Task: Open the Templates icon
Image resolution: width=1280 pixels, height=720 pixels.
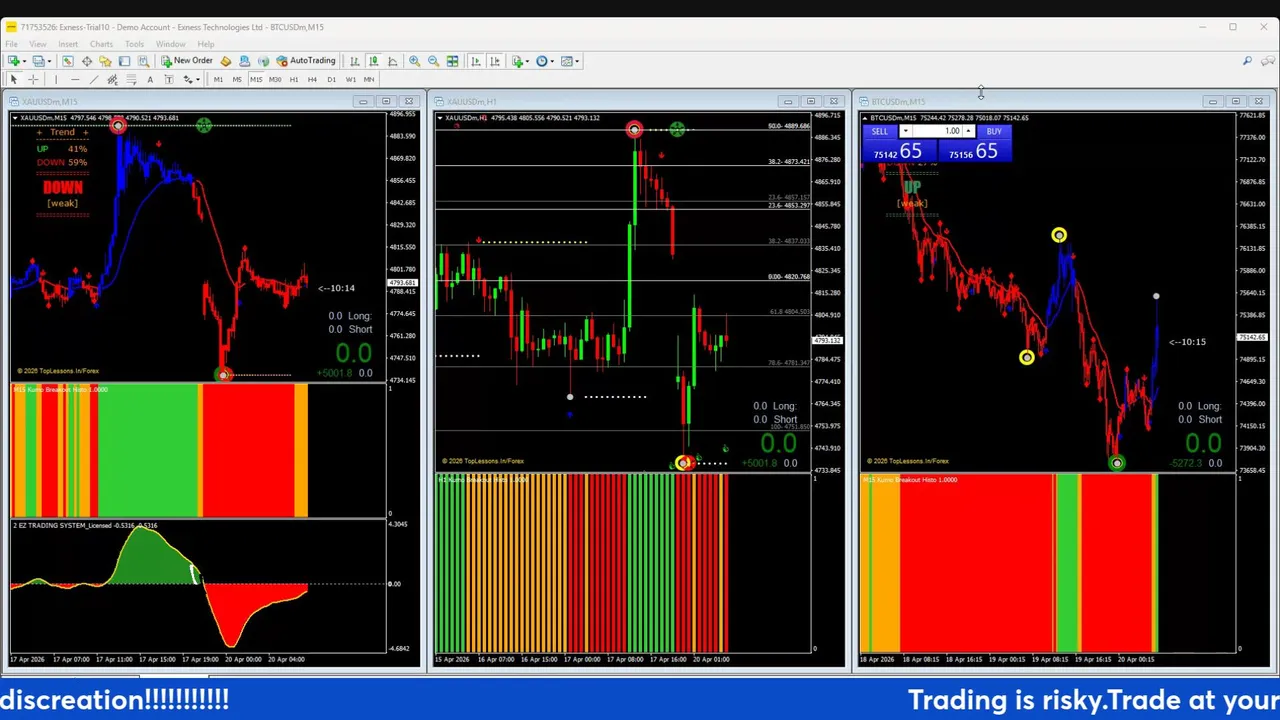Action: tap(567, 61)
